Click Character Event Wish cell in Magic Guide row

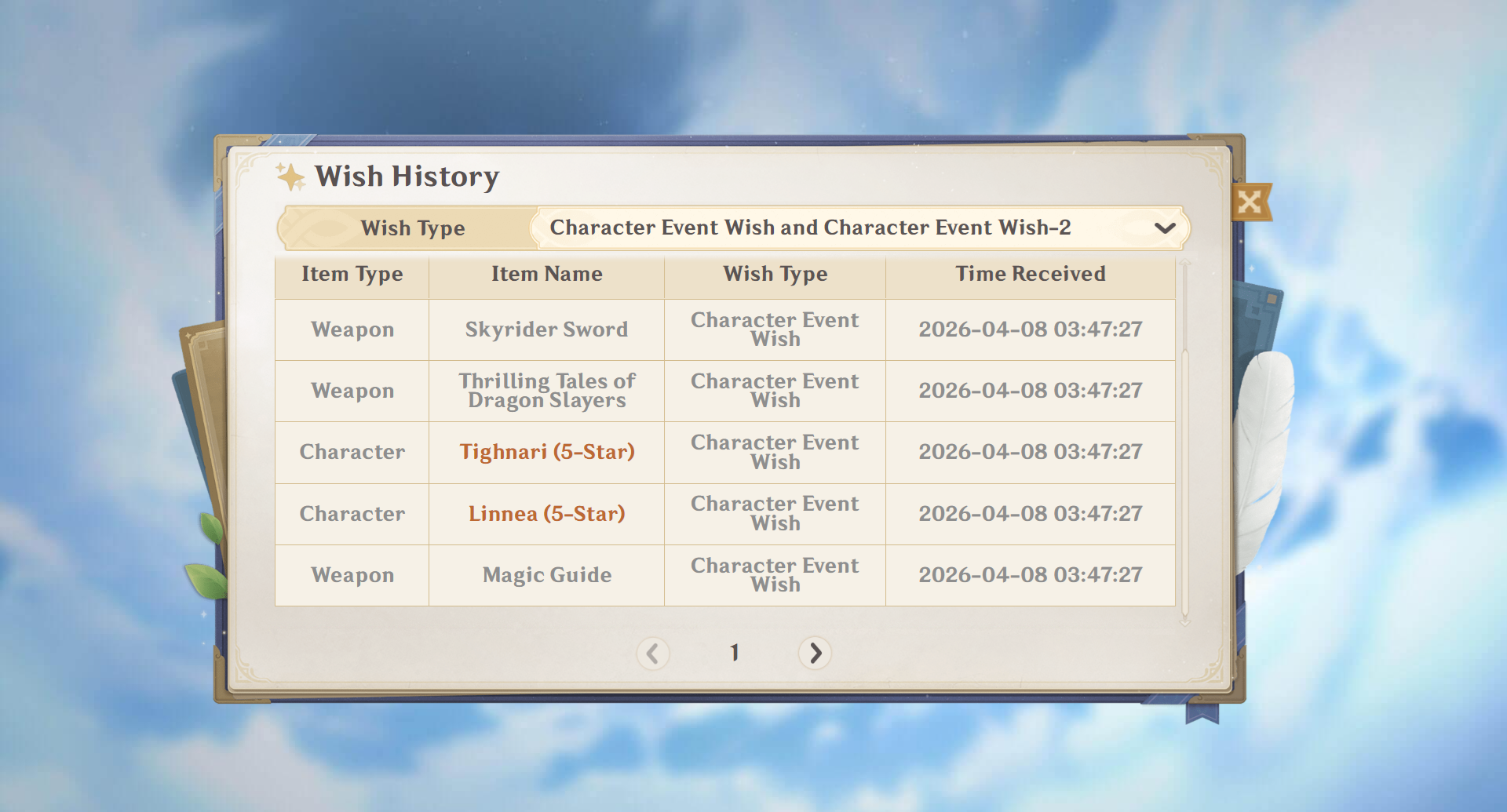[x=775, y=575]
